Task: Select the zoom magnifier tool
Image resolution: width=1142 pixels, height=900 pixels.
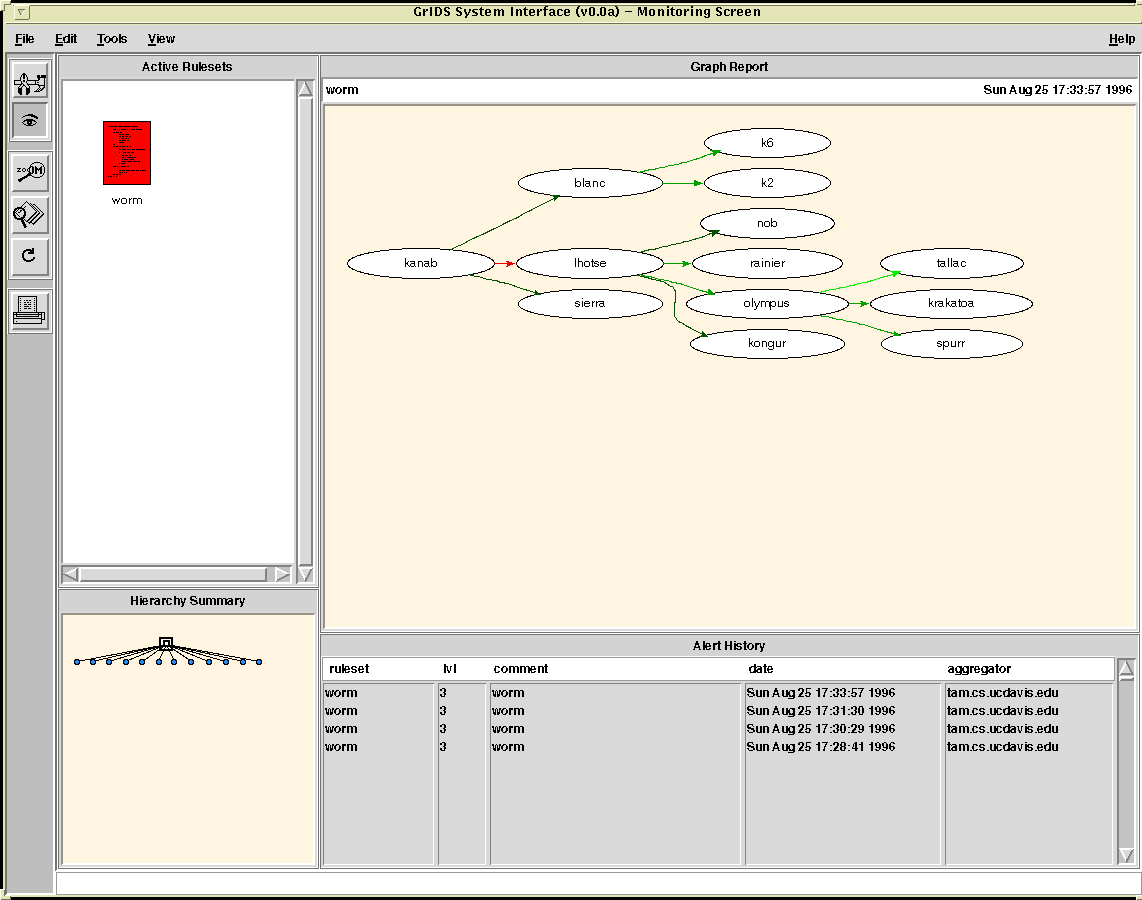Action: tap(30, 173)
